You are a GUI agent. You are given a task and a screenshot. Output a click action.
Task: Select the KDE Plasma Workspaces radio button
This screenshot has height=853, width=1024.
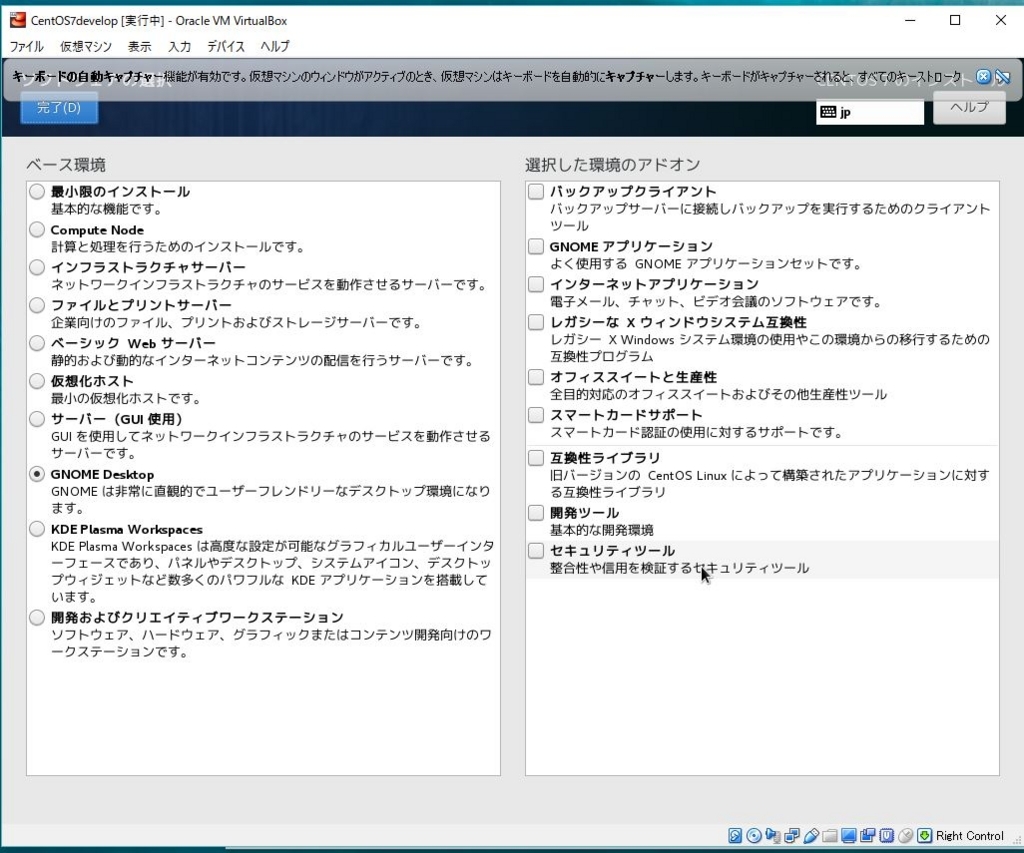pyautogui.click(x=37, y=529)
